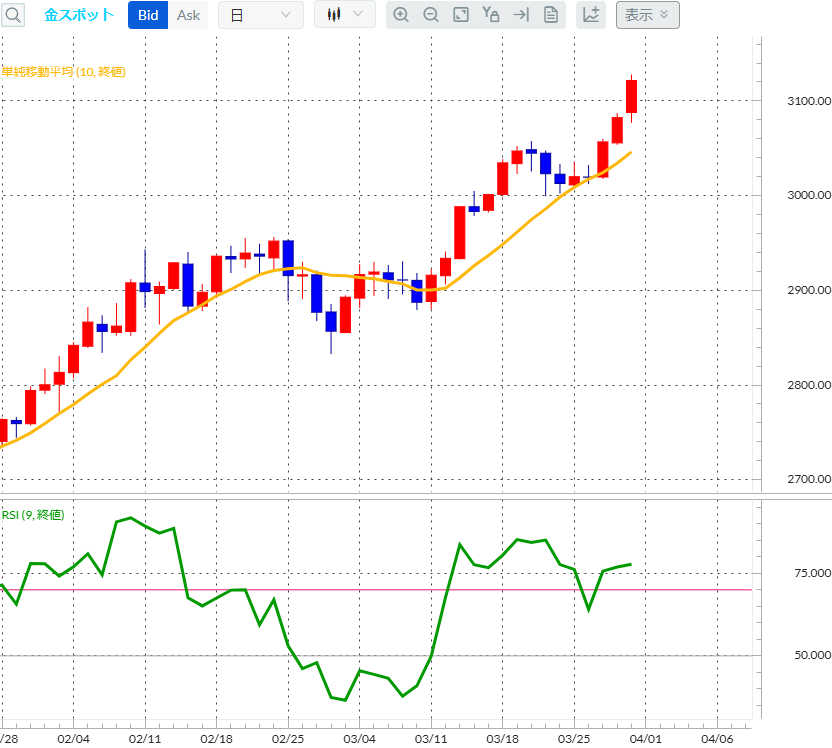832x748 pixels.
Task: Switch price display to Bid
Action: [x=148, y=15]
